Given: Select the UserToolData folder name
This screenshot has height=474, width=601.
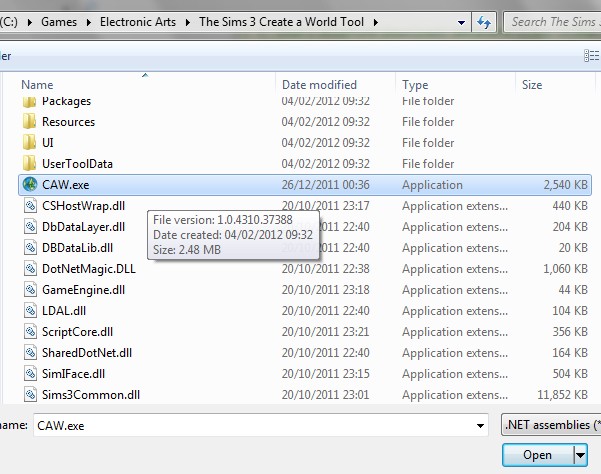Looking at the screenshot, I should point(77,164).
